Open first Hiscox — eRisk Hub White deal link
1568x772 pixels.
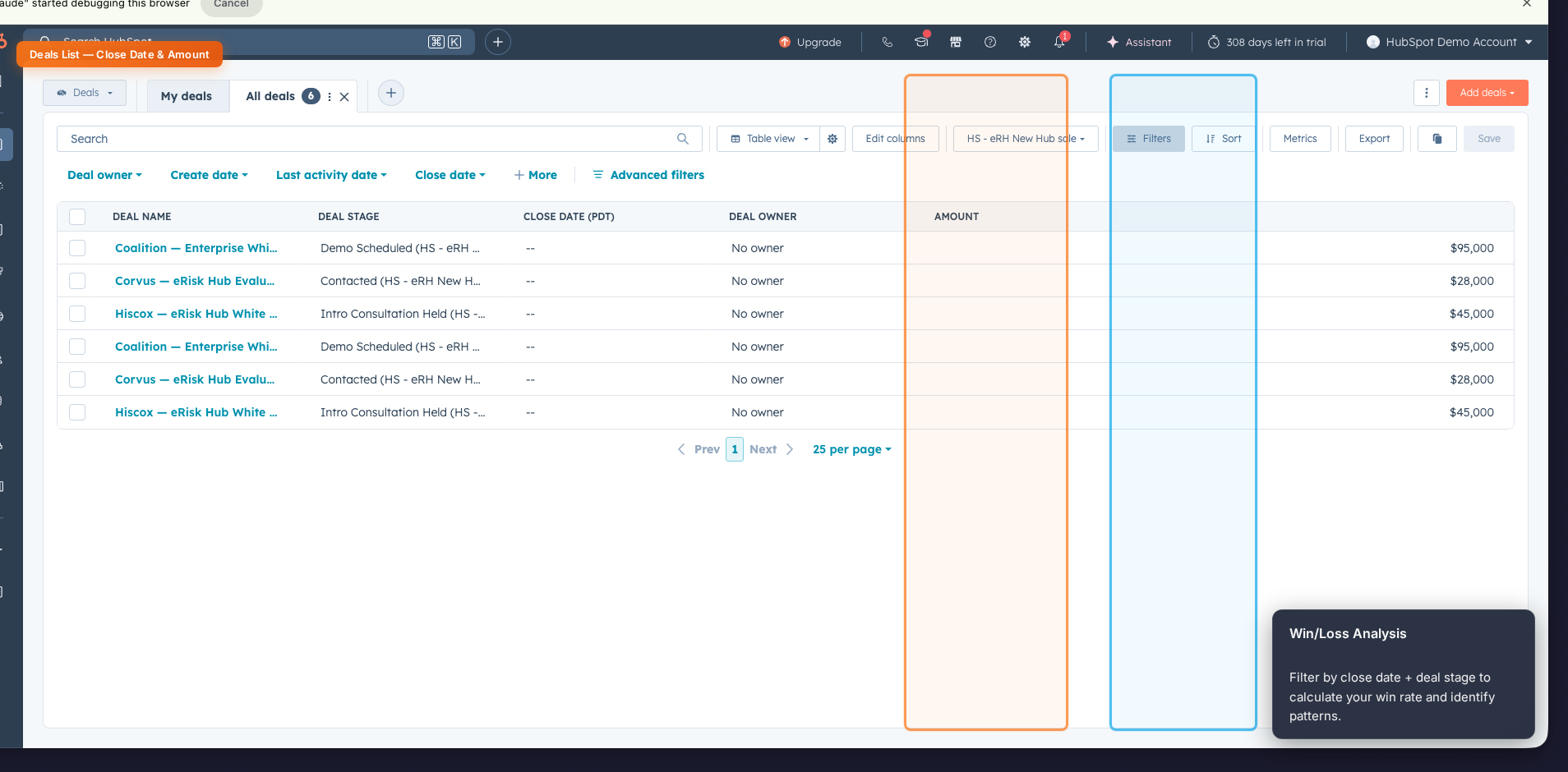coord(196,314)
